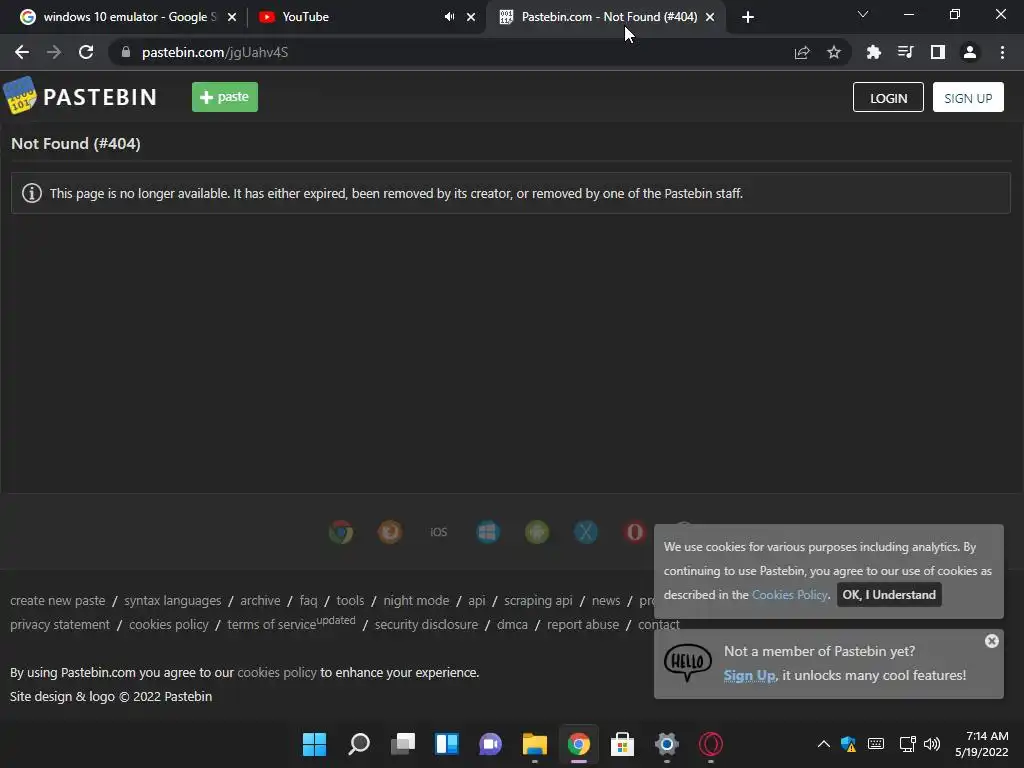The image size is (1024, 768).
Task: Open the api footer link
Action: point(477,600)
